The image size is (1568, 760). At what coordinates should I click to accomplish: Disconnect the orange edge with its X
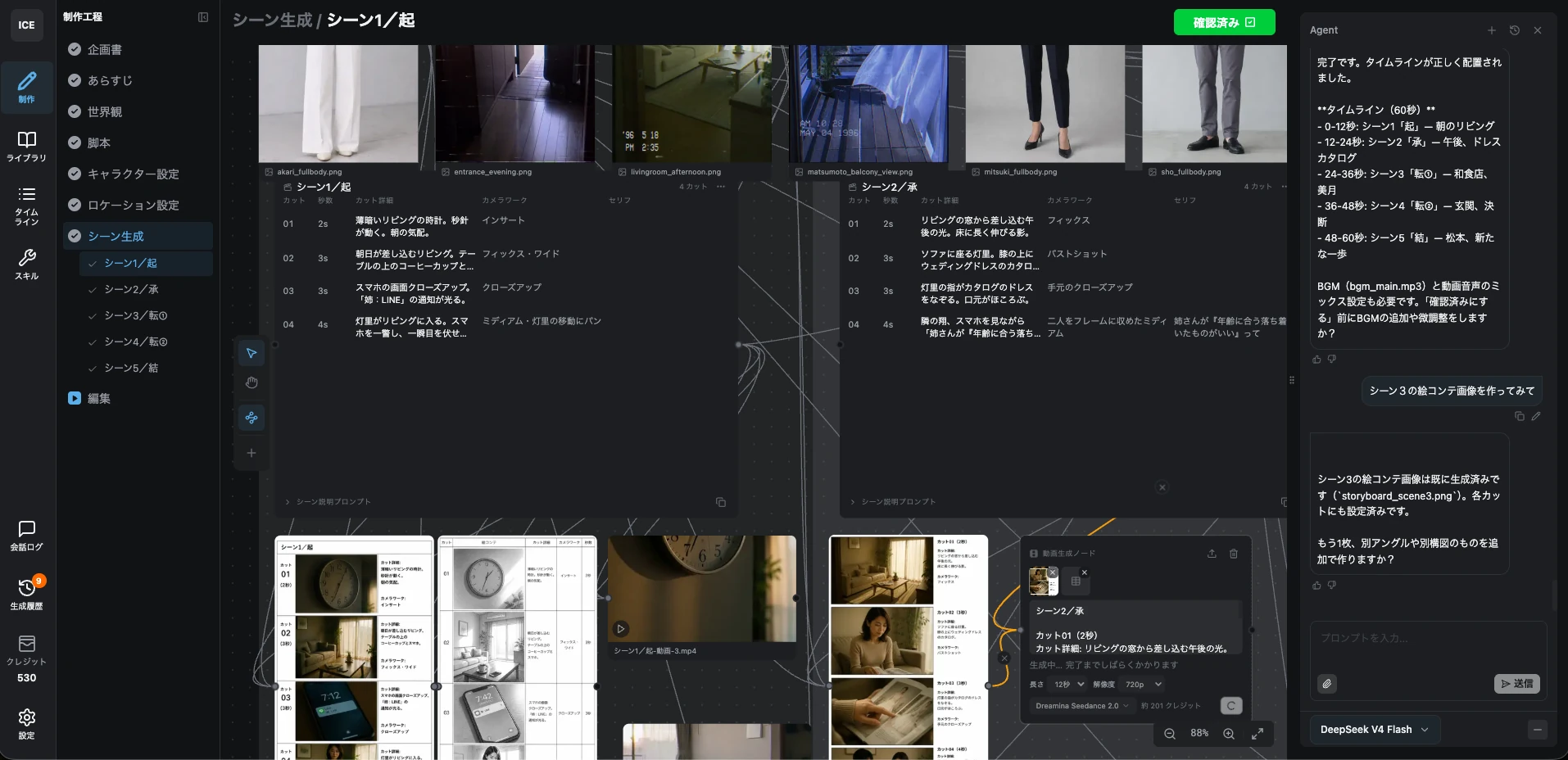tap(1004, 658)
